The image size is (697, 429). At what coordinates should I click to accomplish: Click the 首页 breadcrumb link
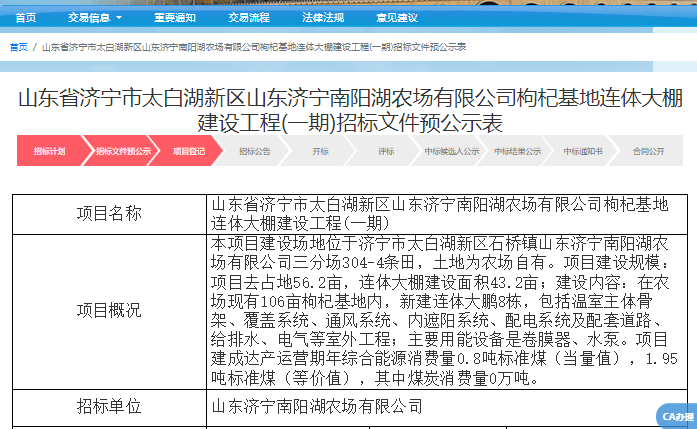(x=19, y=47)
